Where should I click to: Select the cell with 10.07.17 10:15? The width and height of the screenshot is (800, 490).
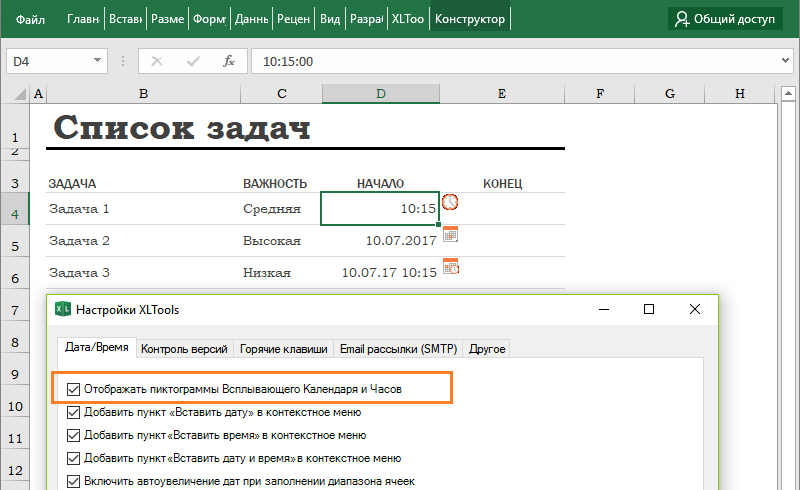click(x=380, y=273)
